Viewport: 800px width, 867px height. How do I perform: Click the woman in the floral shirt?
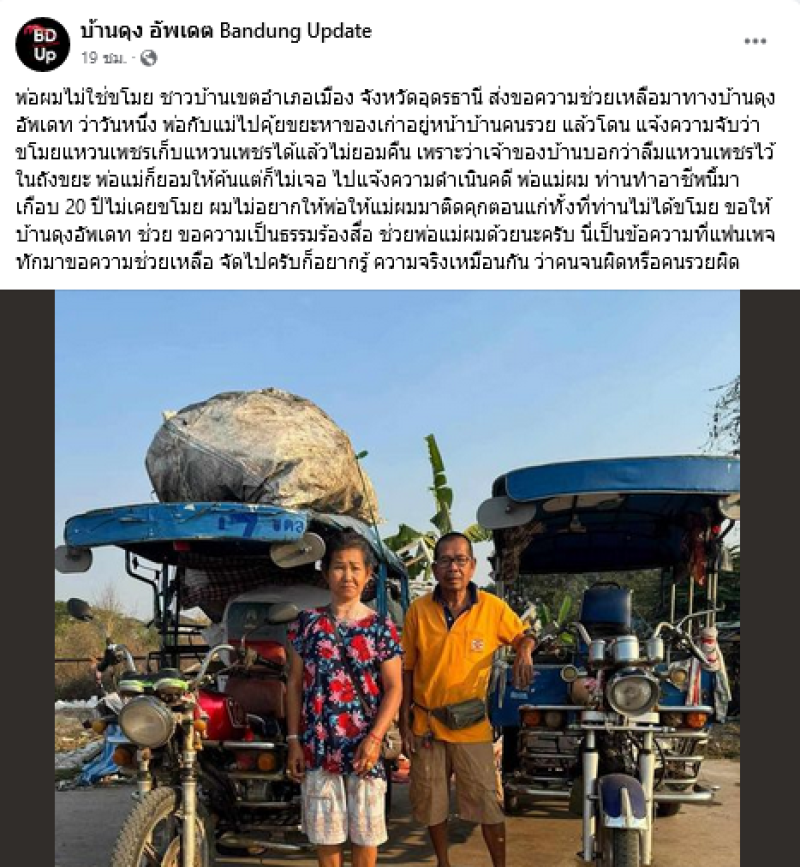pos(343,699)
